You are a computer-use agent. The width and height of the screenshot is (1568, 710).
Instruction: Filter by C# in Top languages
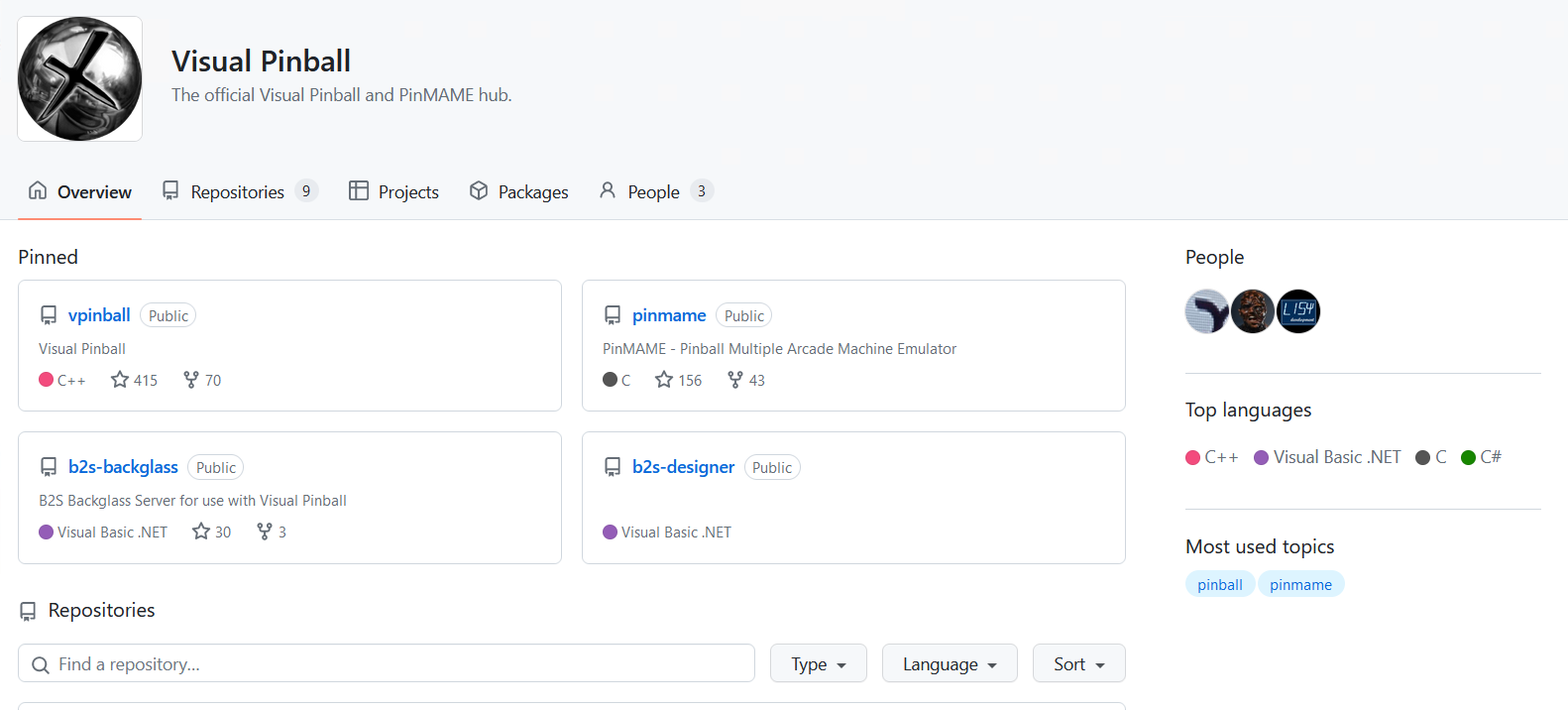(1481, 457)
